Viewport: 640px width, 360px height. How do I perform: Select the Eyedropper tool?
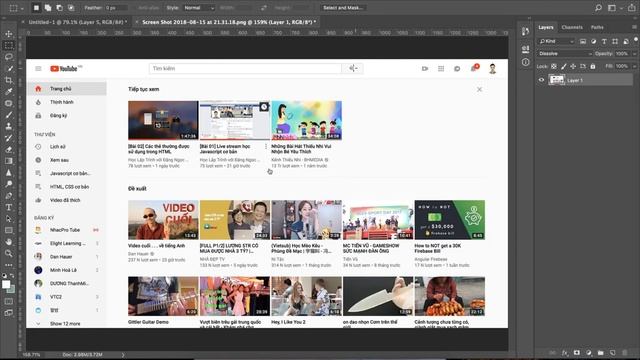9,91
